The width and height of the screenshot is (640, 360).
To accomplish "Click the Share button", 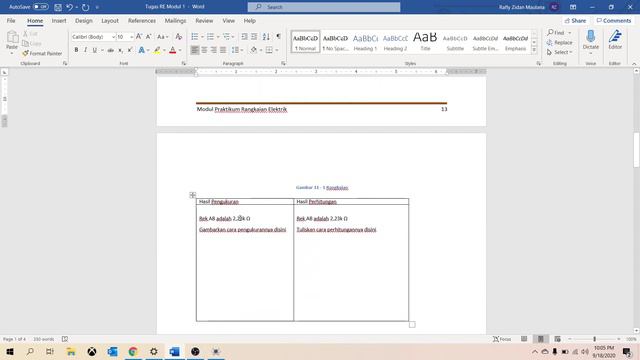I will 576,20.
